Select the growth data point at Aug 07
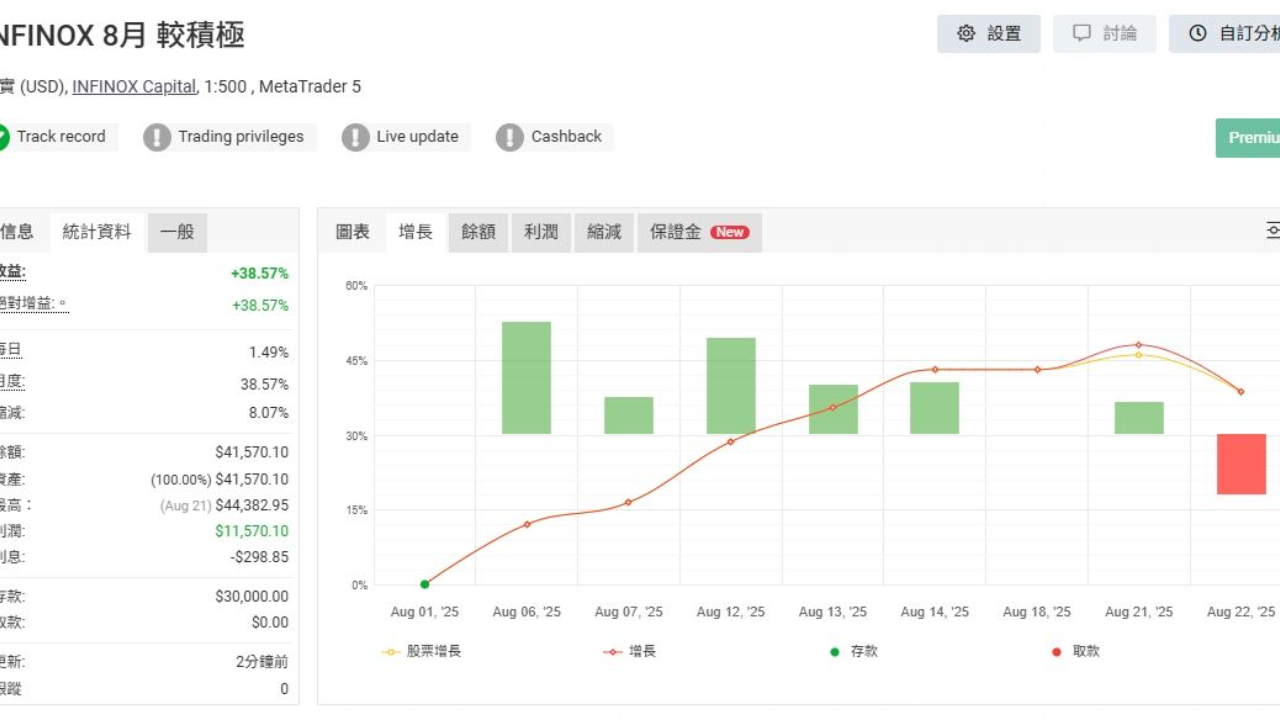Screen dimensions: 1280x720 (x=629, y=502)
